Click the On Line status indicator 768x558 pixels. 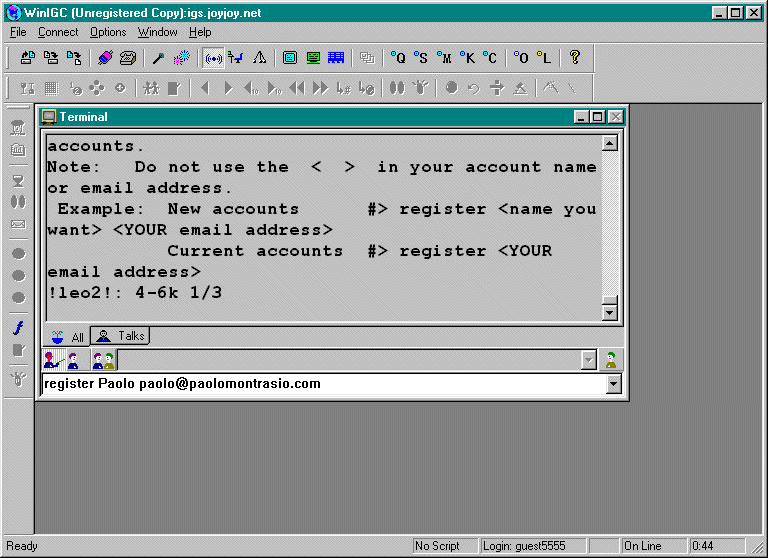[x=654, y=546]
